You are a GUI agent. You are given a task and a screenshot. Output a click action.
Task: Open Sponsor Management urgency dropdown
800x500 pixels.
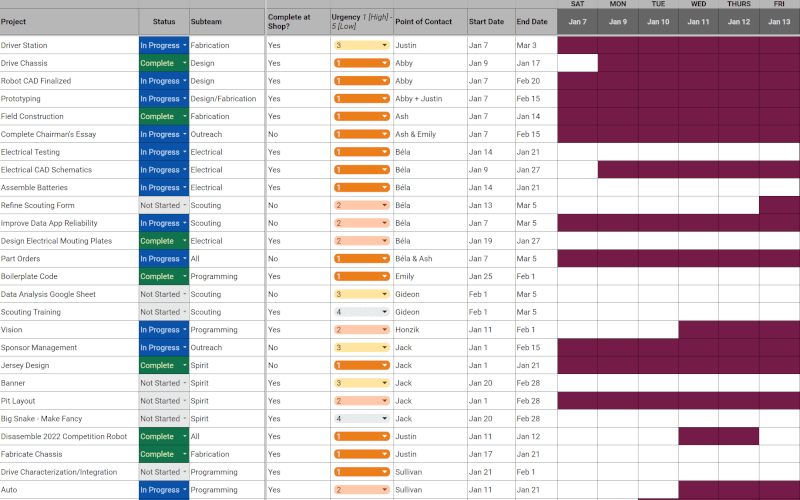(362, 348)
